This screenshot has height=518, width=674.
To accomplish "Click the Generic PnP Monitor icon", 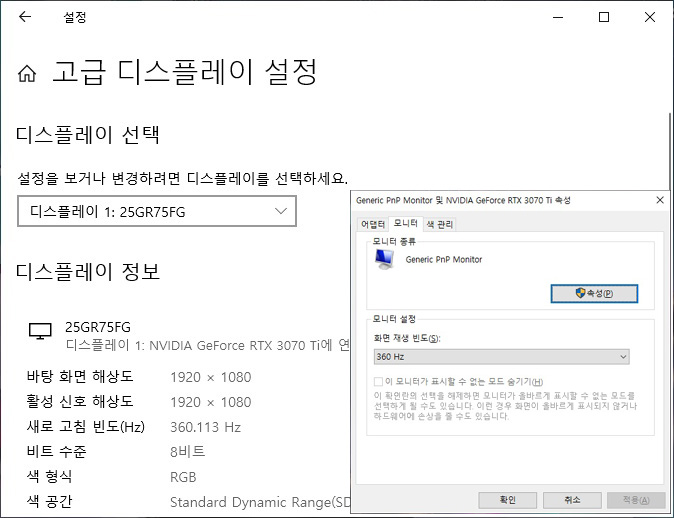I will 384,259.
